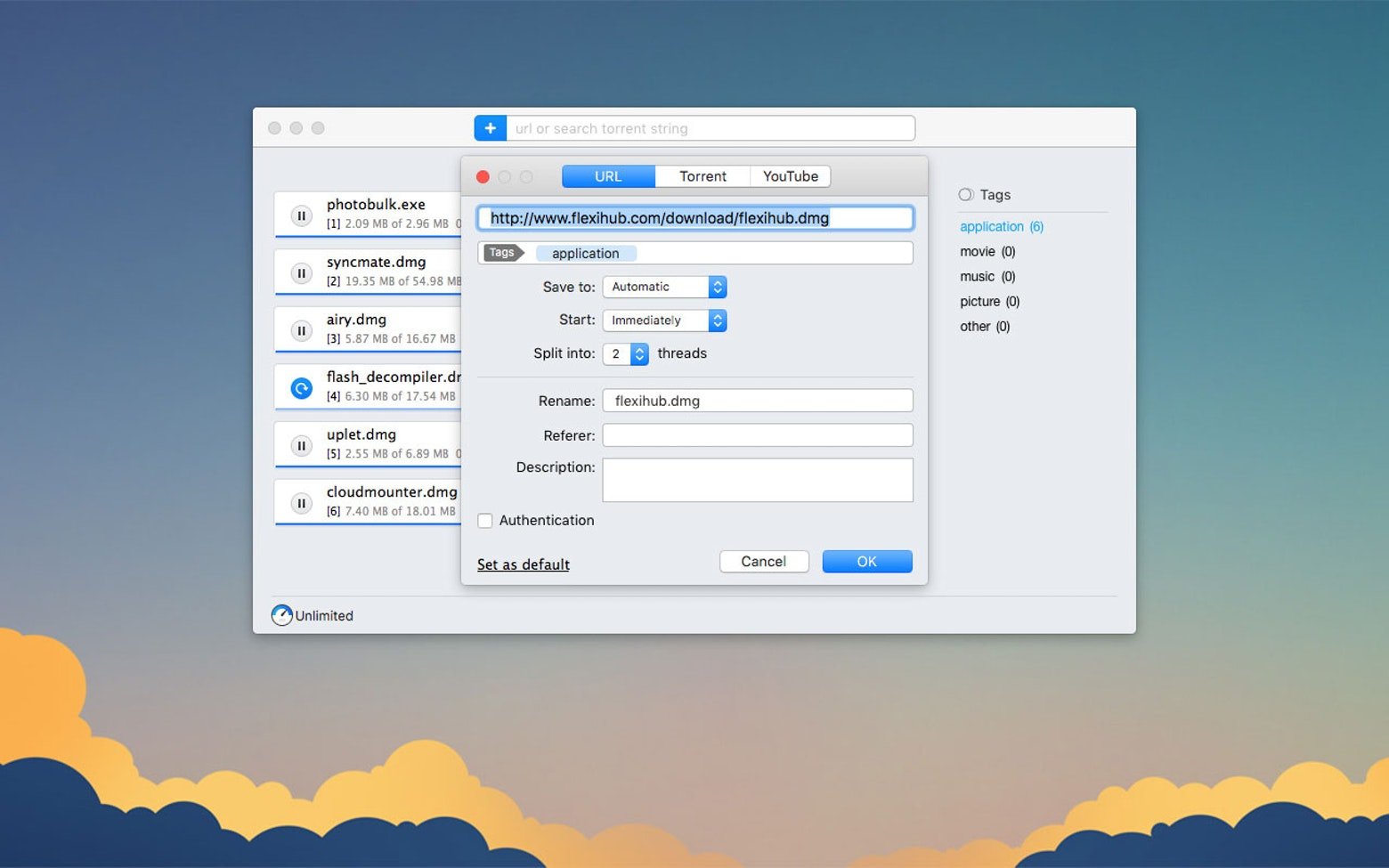
Task: Click the Set as default link
Action: [x=523, y=564]
